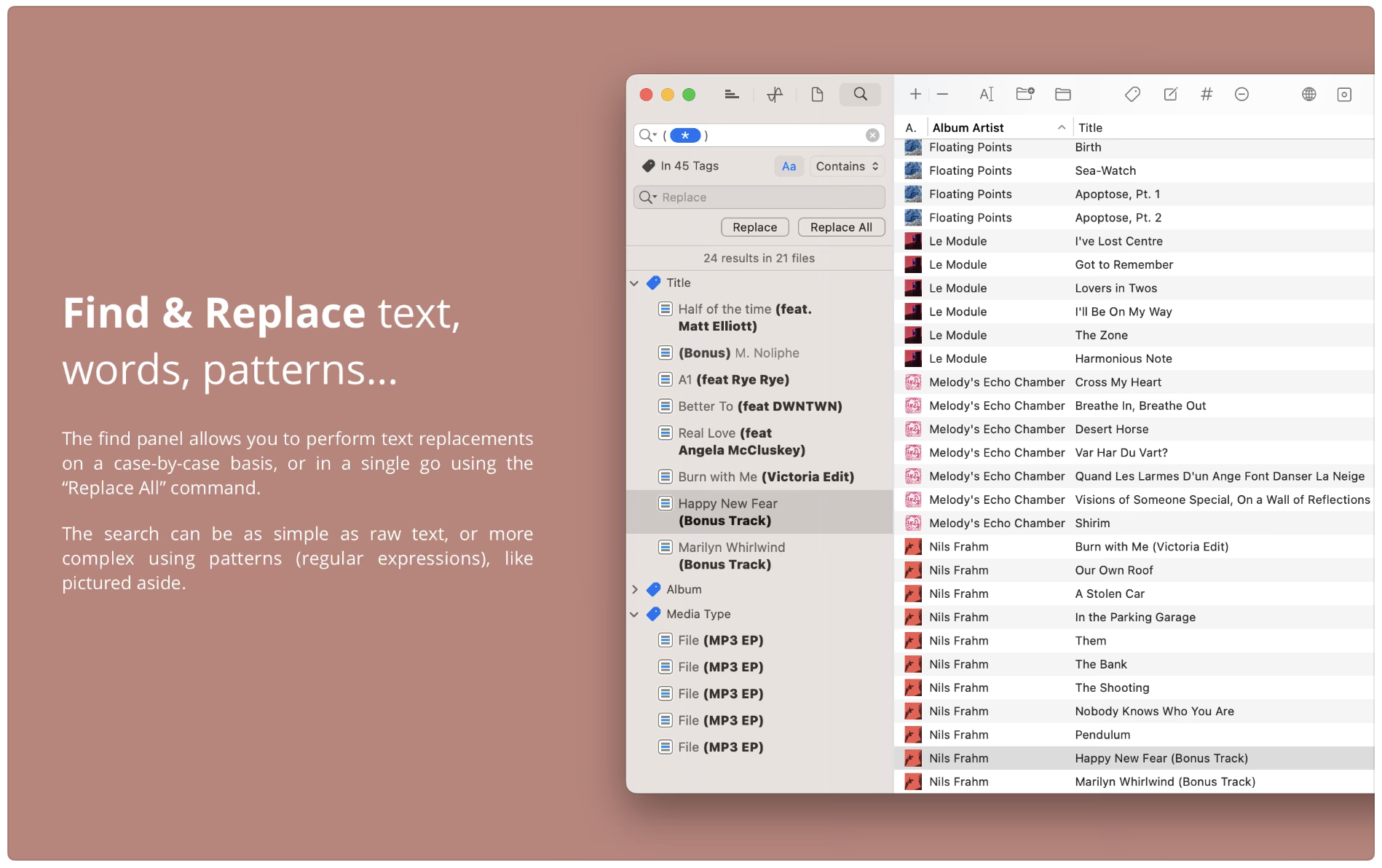Open the search panel via magnifier toolbar icon
The width and height of the screenshot is (1382, 868).
[x=860, y=94]
